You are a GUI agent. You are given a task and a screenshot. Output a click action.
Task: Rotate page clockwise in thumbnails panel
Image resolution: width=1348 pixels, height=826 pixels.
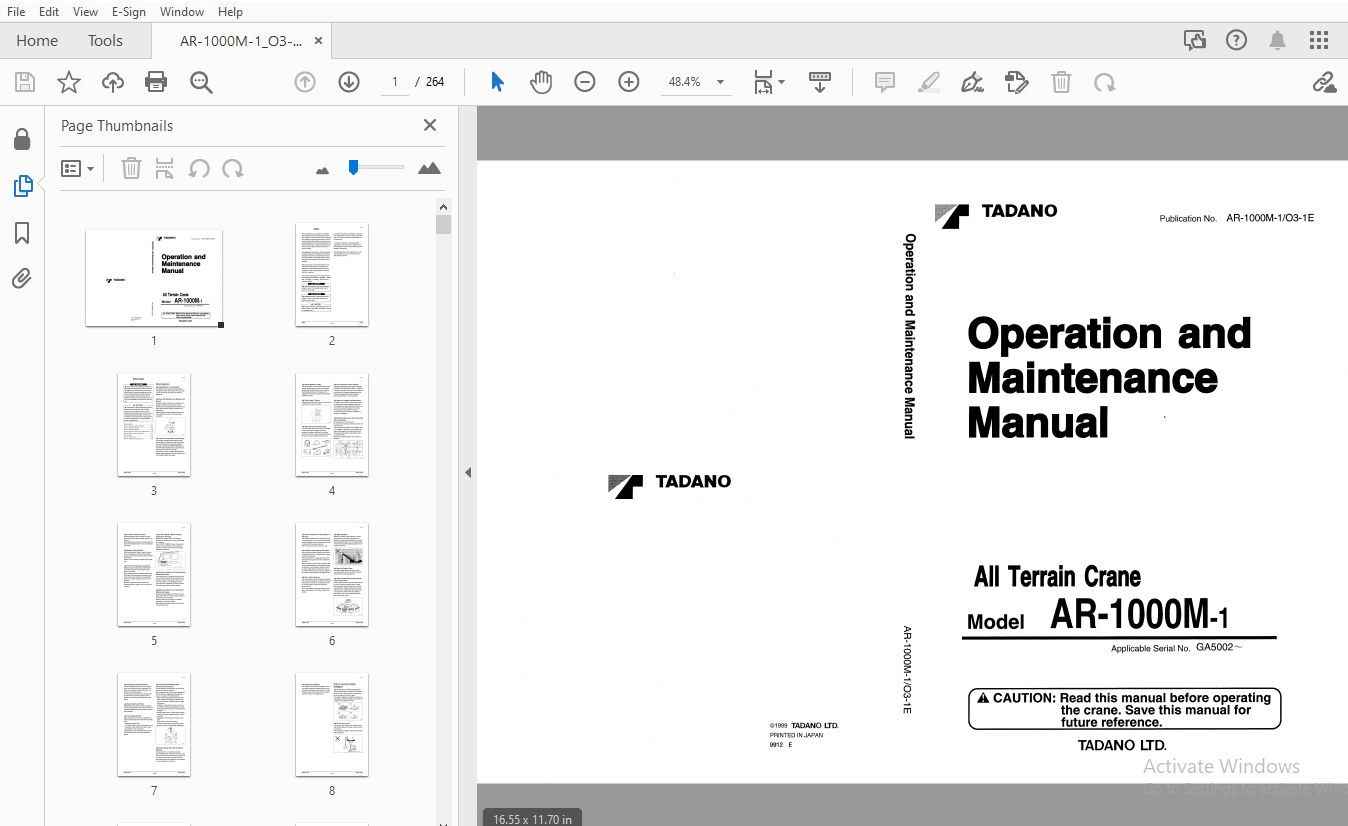click(x=233, y=168)
